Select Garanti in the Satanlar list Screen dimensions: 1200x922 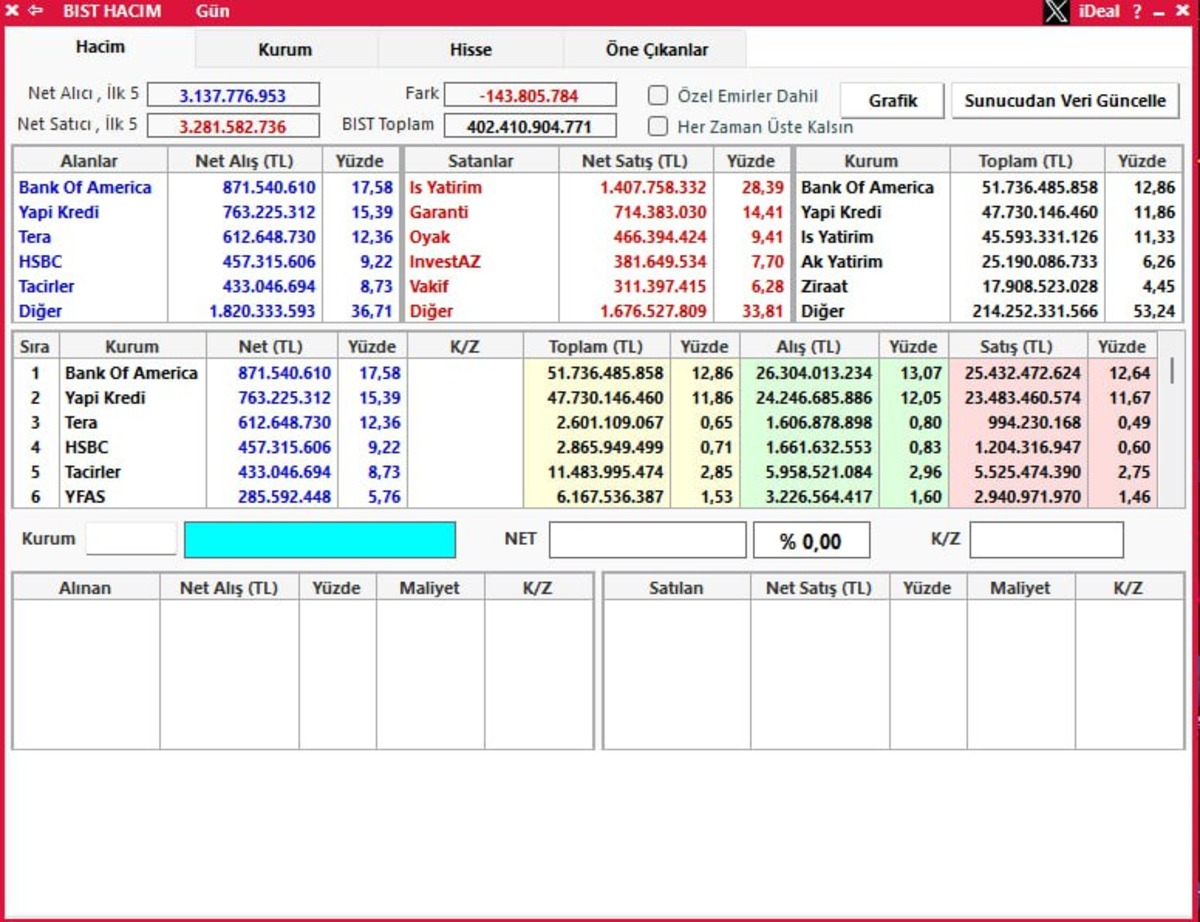pyautogui.click(x=439, y=212)
